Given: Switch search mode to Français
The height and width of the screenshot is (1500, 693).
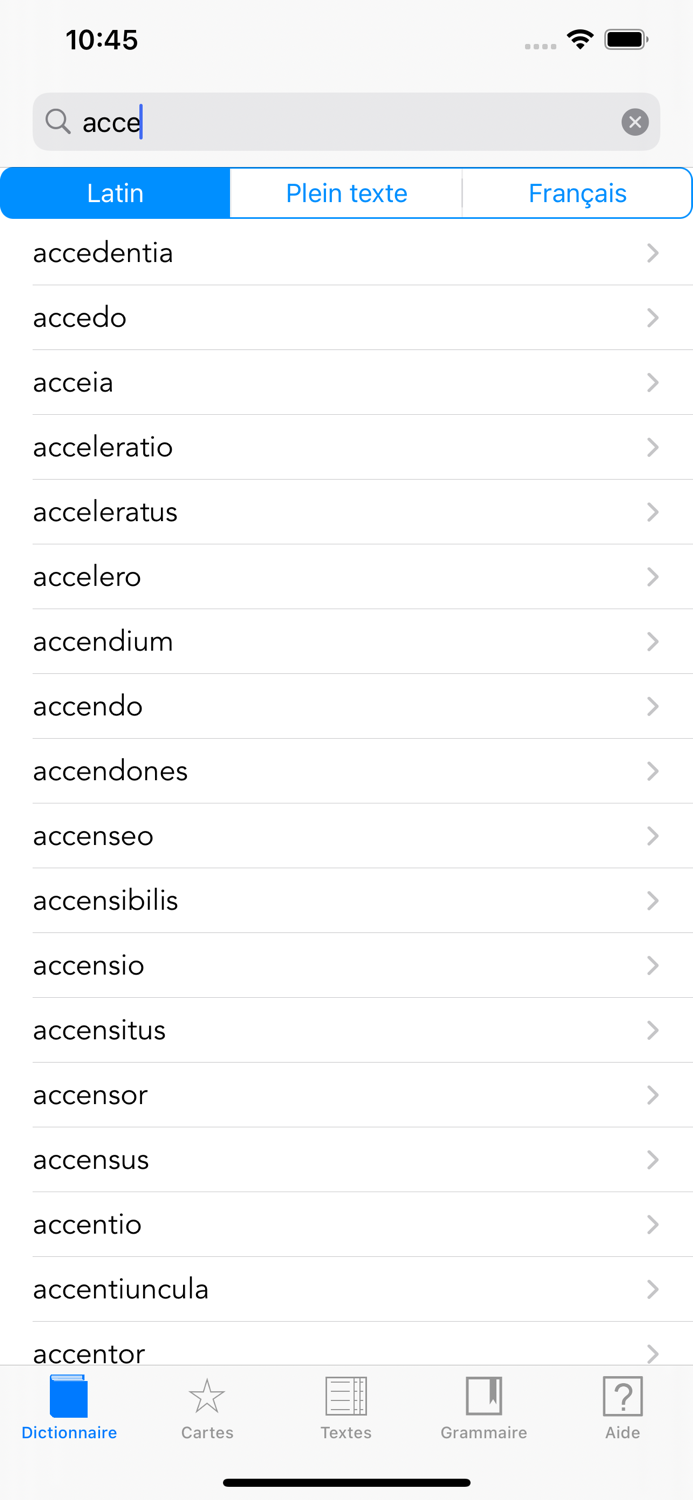Looking at the screenshot, I should [578, 193].
